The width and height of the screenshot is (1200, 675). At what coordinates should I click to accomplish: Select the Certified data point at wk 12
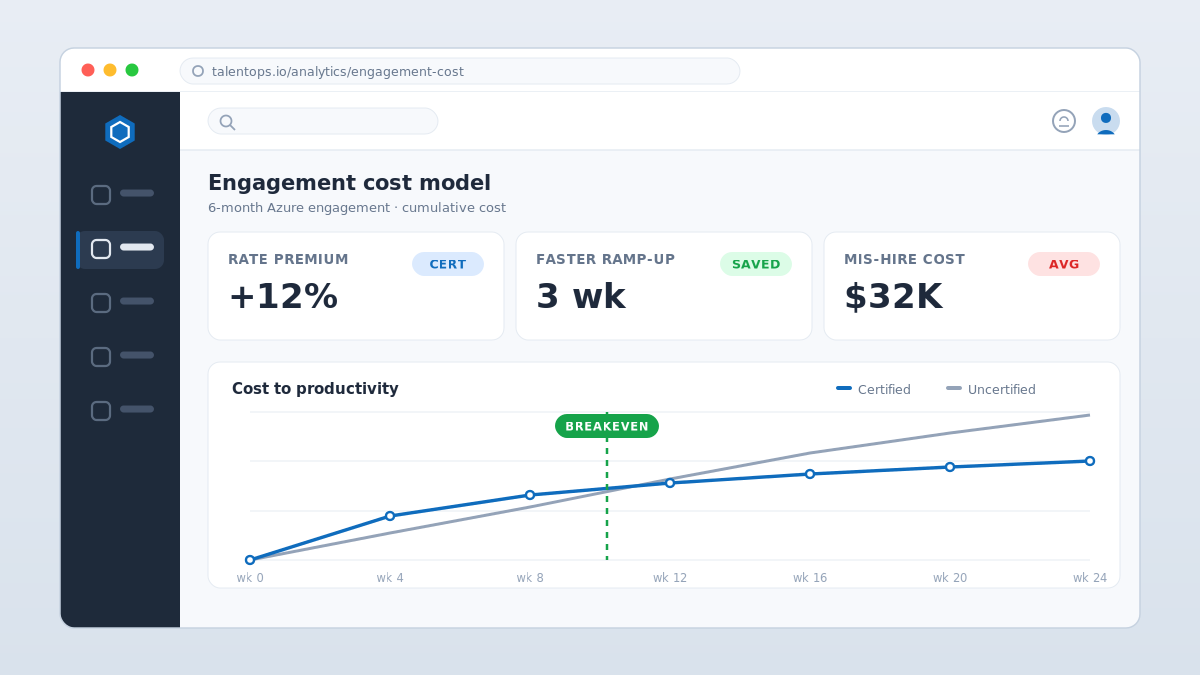pyautogui.click(x=670, y=483)
